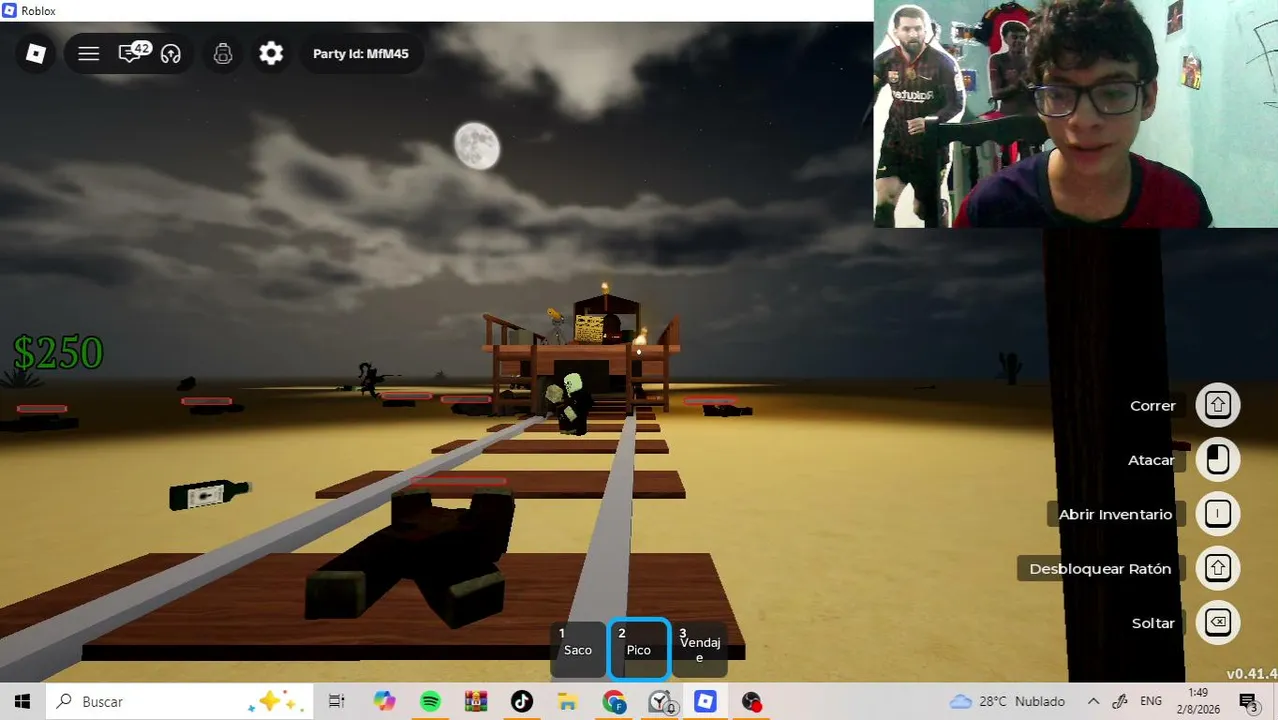Image resolution: width=1278 pixels, height=720 pixels.
Task: Open the weather widget showing 28°C Nublado
Action: point(1007,702)
